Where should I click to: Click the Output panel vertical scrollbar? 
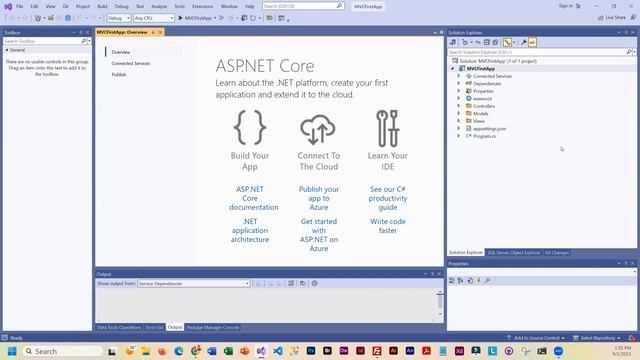click(x=440, y=303)
